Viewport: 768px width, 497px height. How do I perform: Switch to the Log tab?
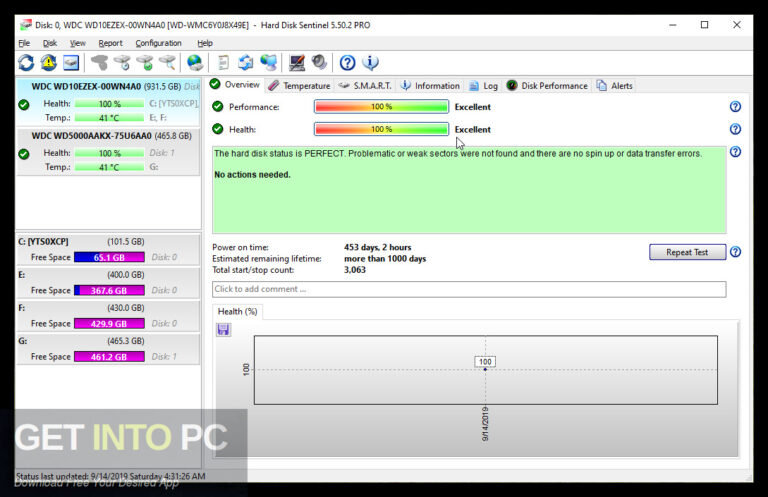coord(483,86)
